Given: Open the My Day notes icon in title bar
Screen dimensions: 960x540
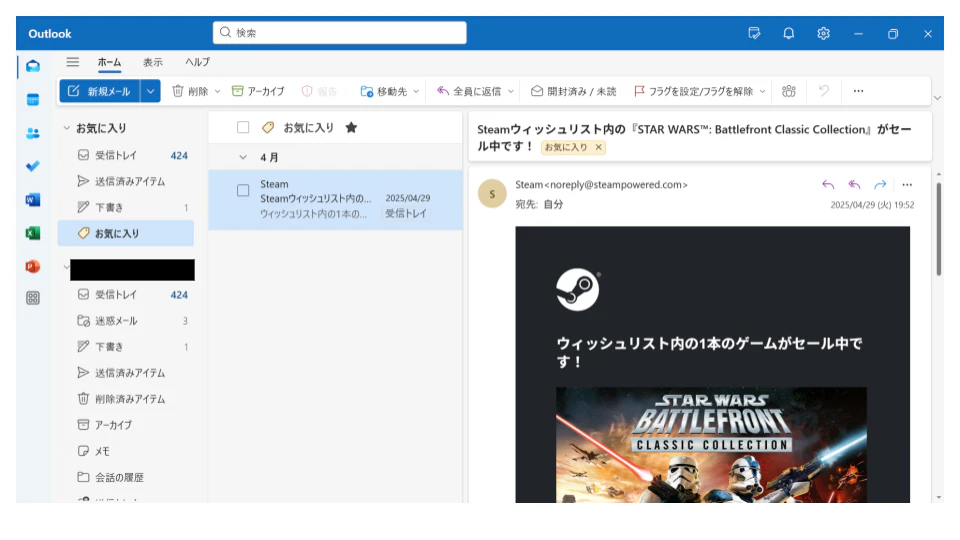Looking at the screenshot, I should click(754, 33).
